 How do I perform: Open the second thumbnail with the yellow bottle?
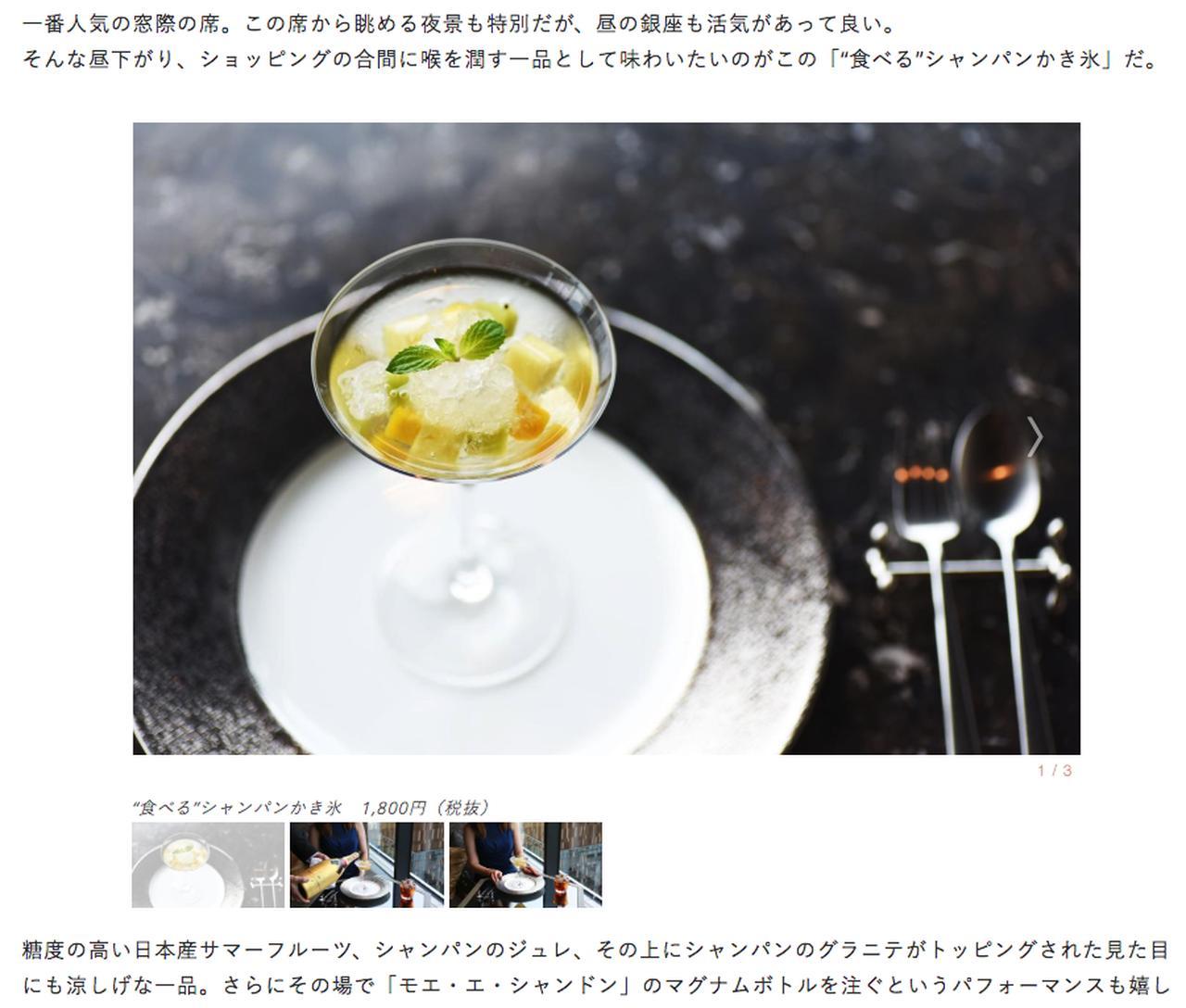click(x=367, y=864)
